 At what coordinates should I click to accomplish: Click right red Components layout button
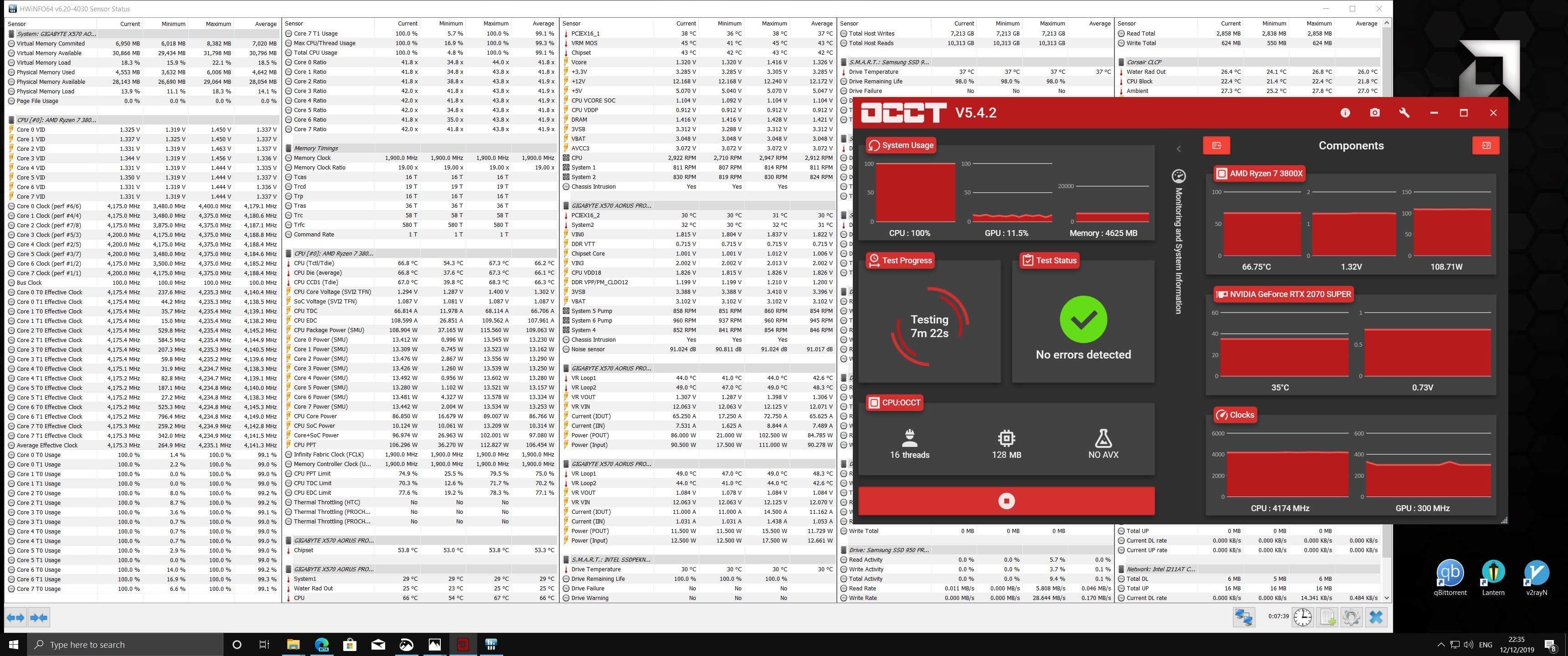point(1485,145)
